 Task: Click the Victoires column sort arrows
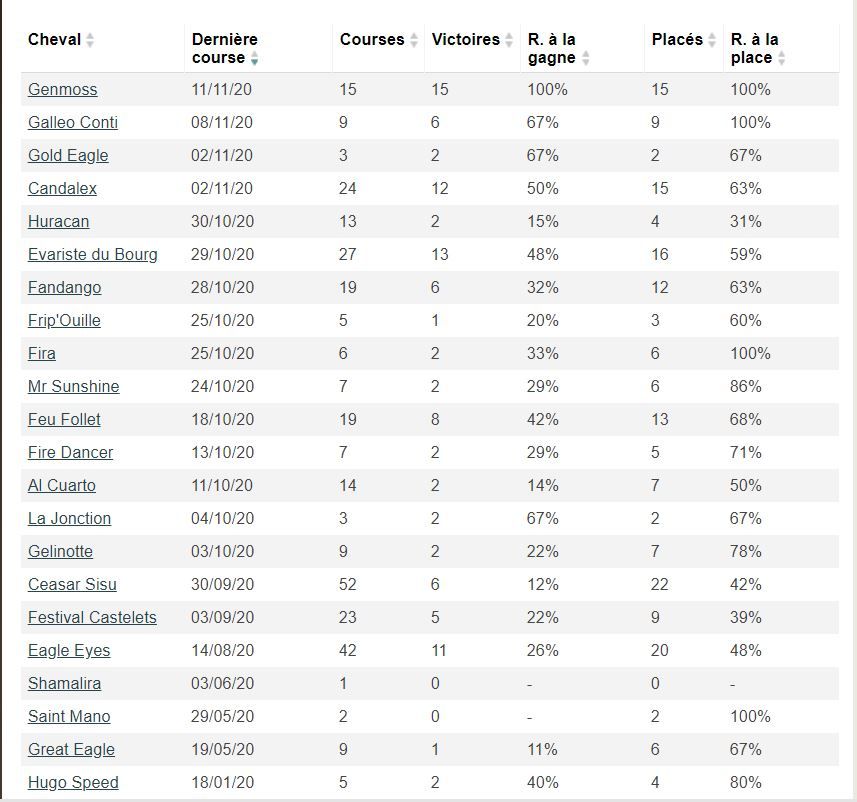tap(509, 40)
